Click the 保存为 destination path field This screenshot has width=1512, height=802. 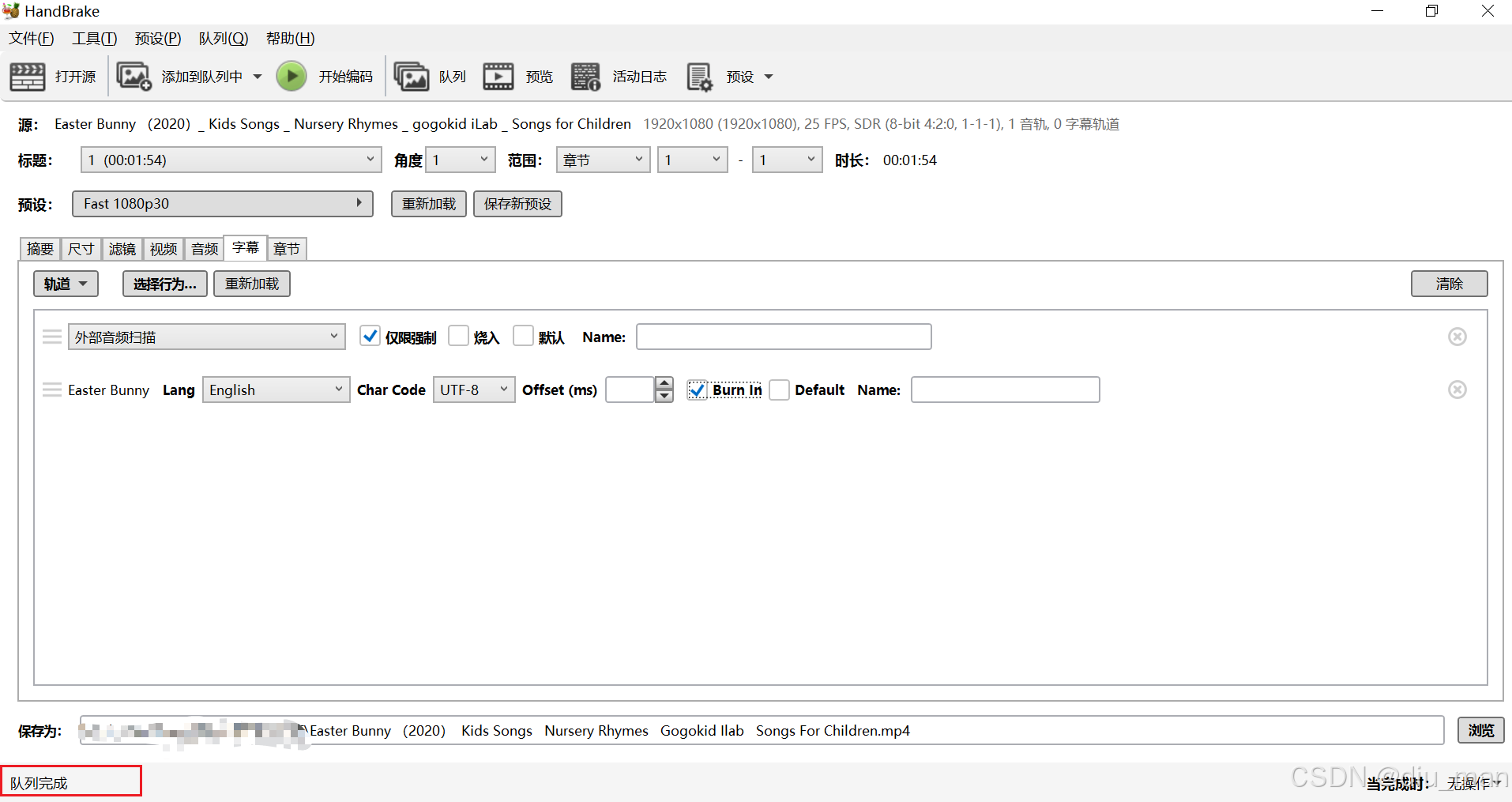point(762,730)
